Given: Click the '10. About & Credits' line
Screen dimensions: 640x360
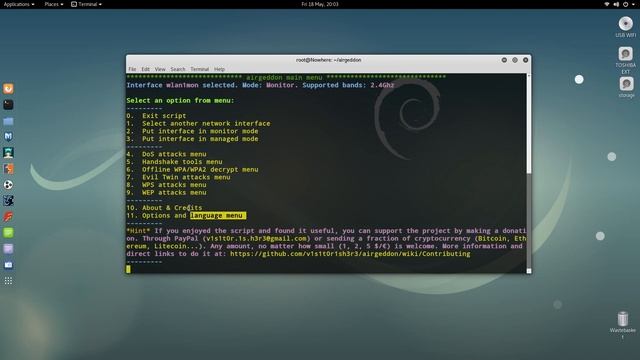Looking at the screenshot, I should pyautogui.click(x=164, y=208).
